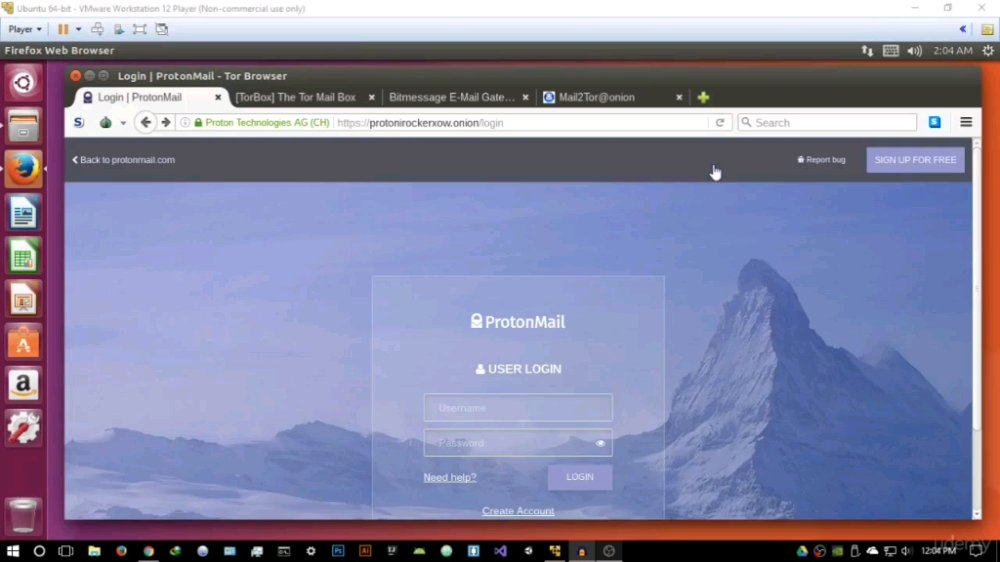Open Ubuntu Software Center icon
1000x562 pixels.
click(x=23, y=343)
